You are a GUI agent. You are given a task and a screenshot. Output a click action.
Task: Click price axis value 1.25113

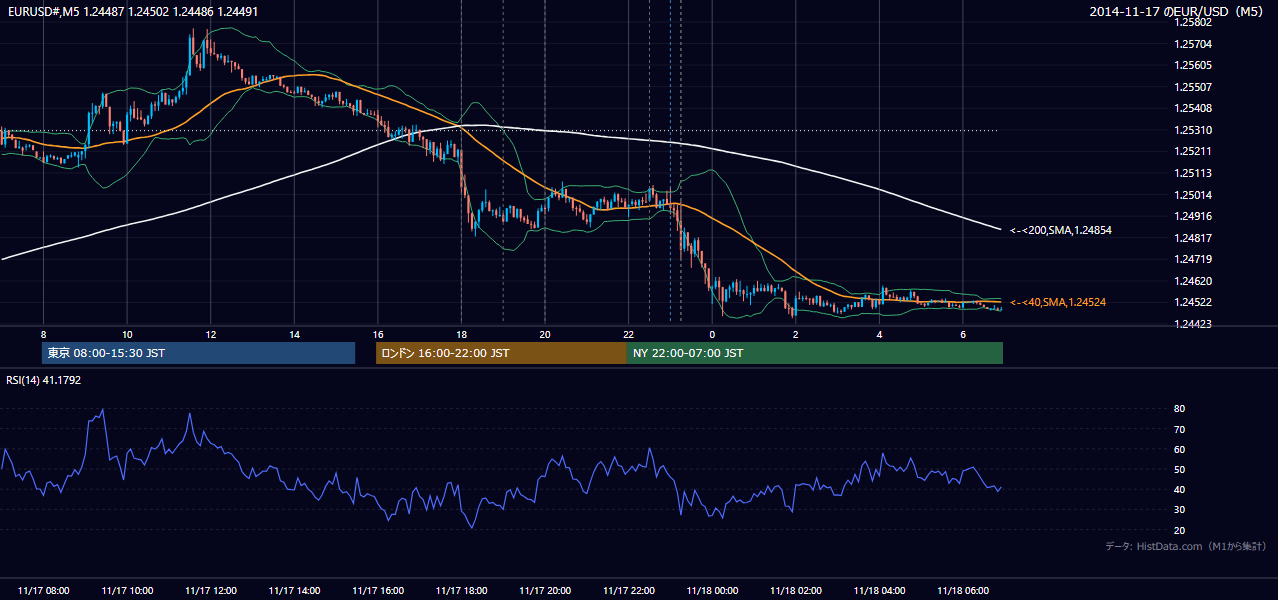tap(1194, 173)
